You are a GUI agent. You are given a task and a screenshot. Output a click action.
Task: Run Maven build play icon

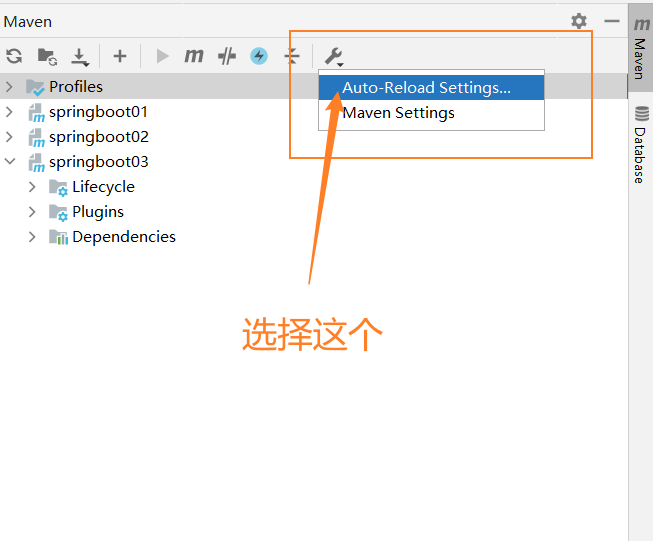pyautogui.click(x=162, y=56)
